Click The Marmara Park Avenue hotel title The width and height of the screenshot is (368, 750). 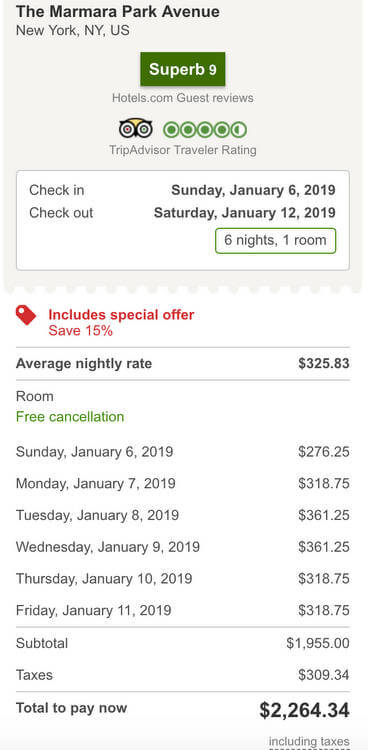118,11
